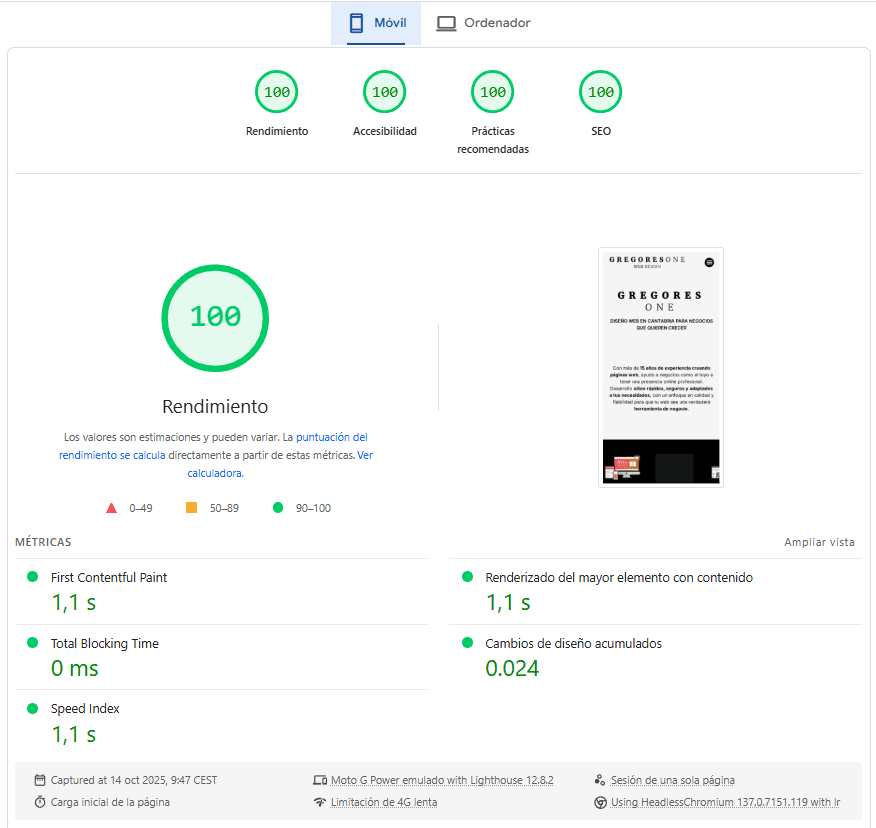The image size is (876, 828).
Task: Click the Speed Index metric
Action: click(x=85, y=709)
